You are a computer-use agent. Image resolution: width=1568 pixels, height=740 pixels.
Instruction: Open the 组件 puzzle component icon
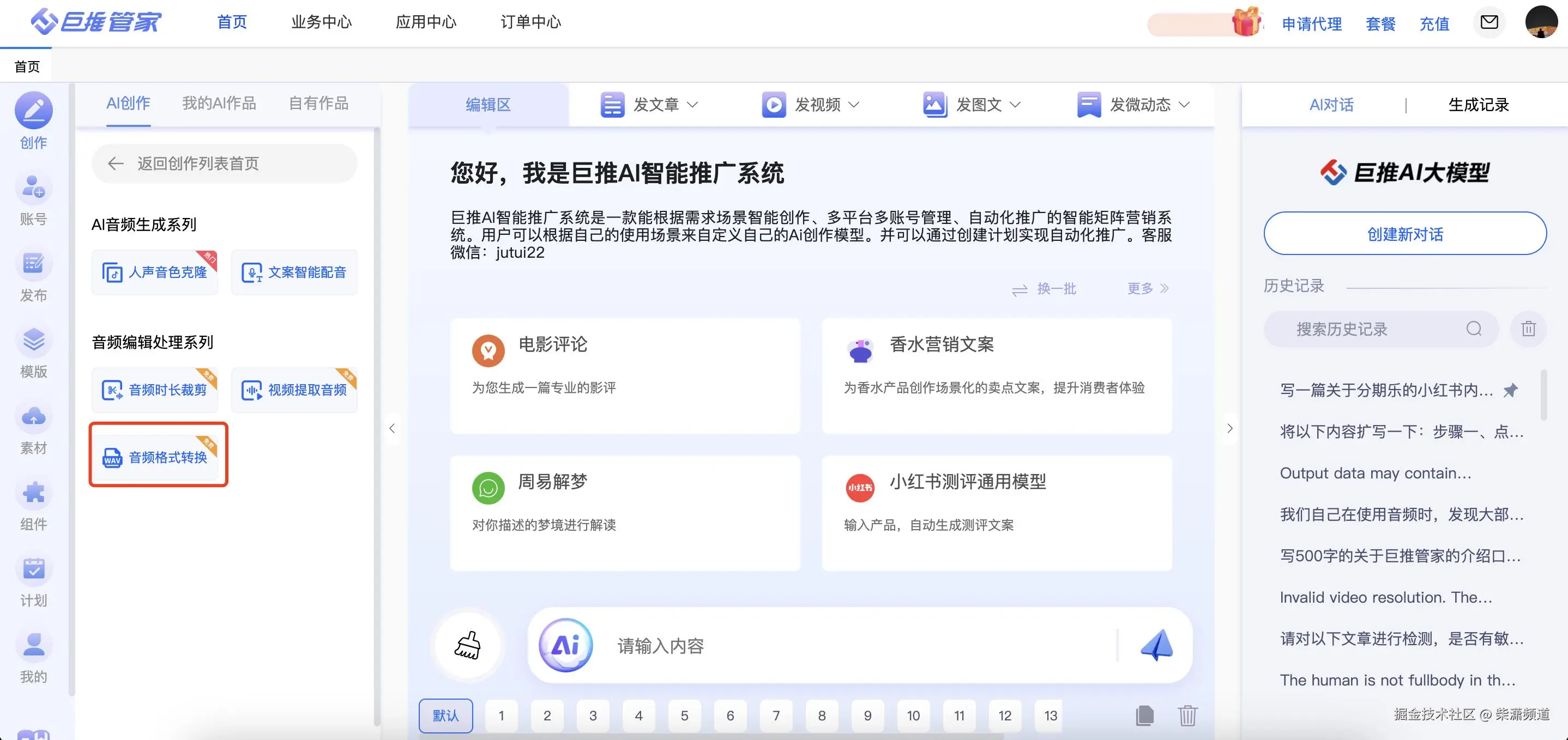(33, 492)
